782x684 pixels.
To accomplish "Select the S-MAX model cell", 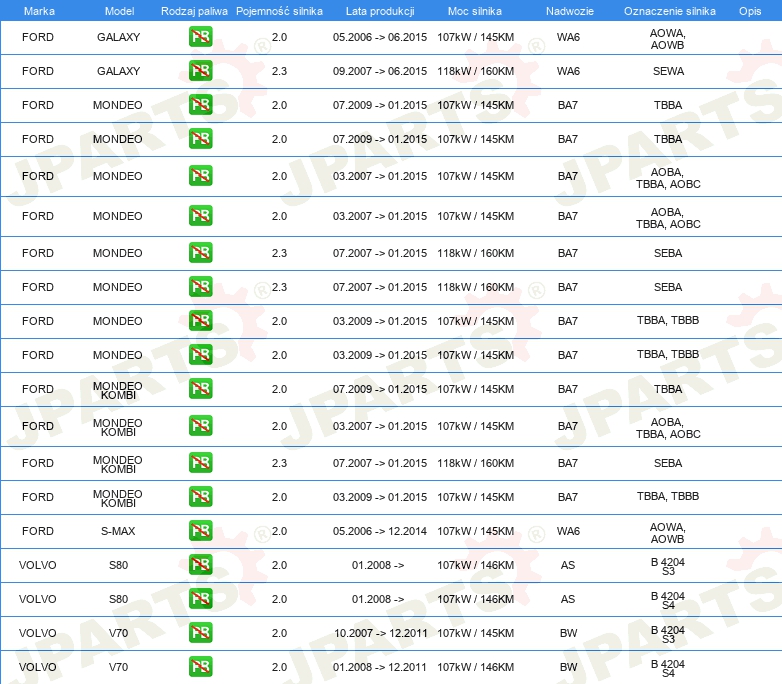I will pyautogui.click(x=118, y=531).
